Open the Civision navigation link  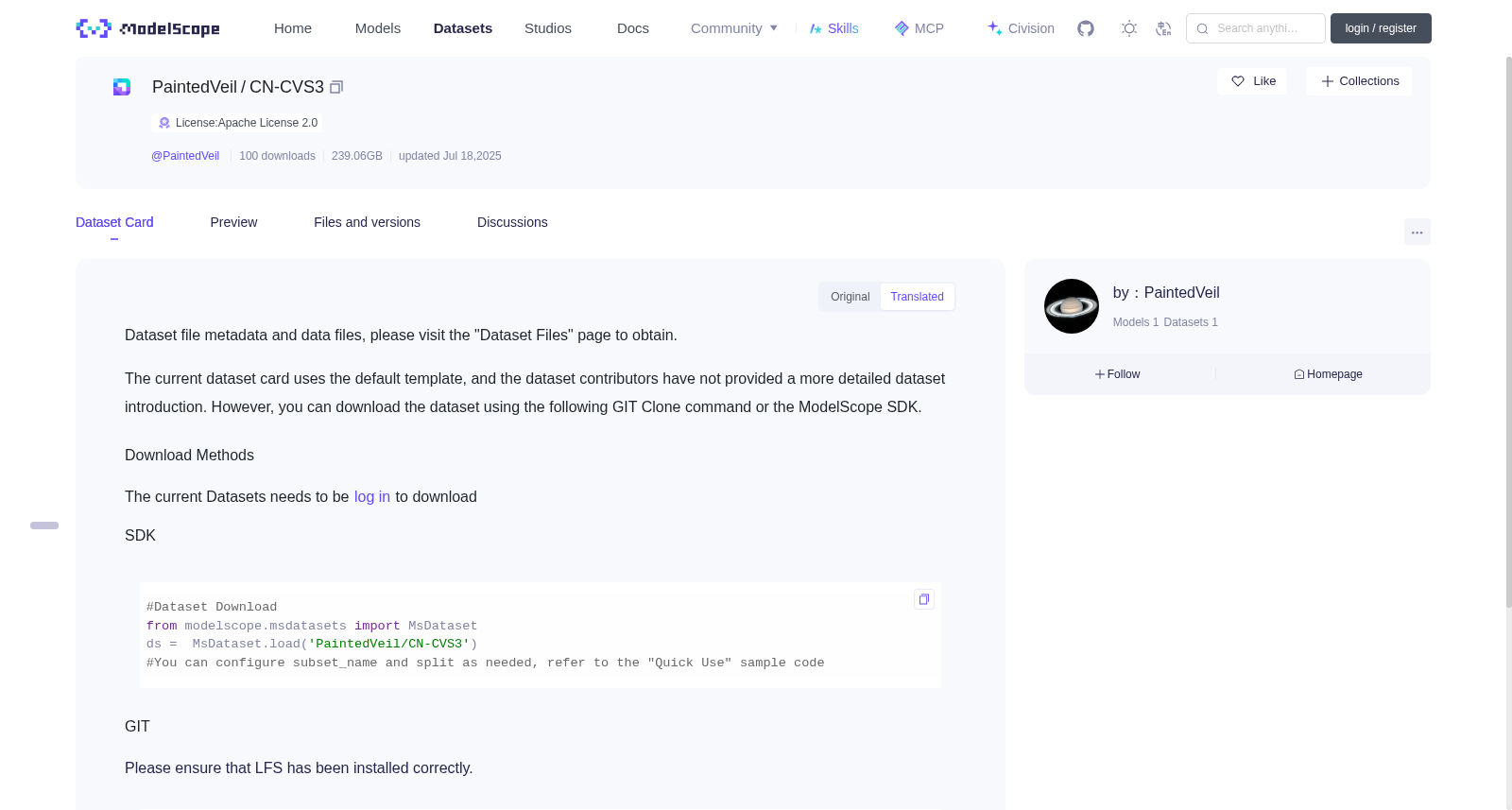point(1021,28)
